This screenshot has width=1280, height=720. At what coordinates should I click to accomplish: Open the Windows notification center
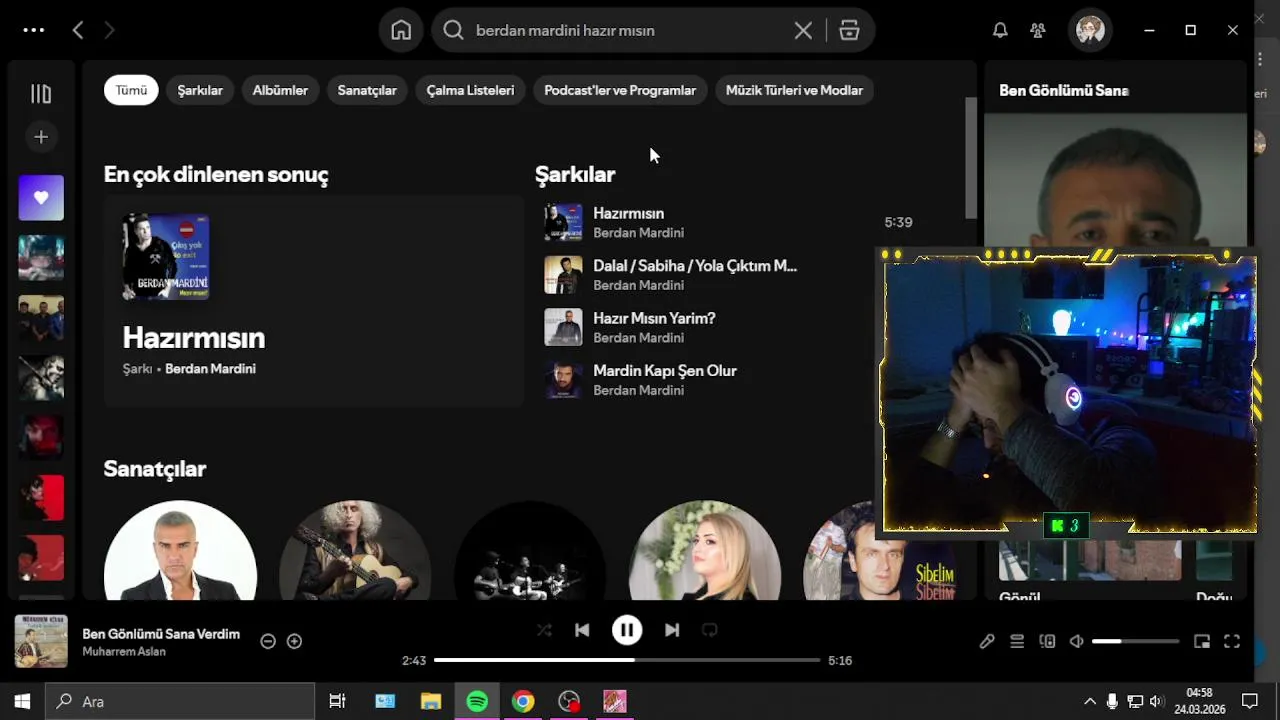click(x=1249, y=701)
